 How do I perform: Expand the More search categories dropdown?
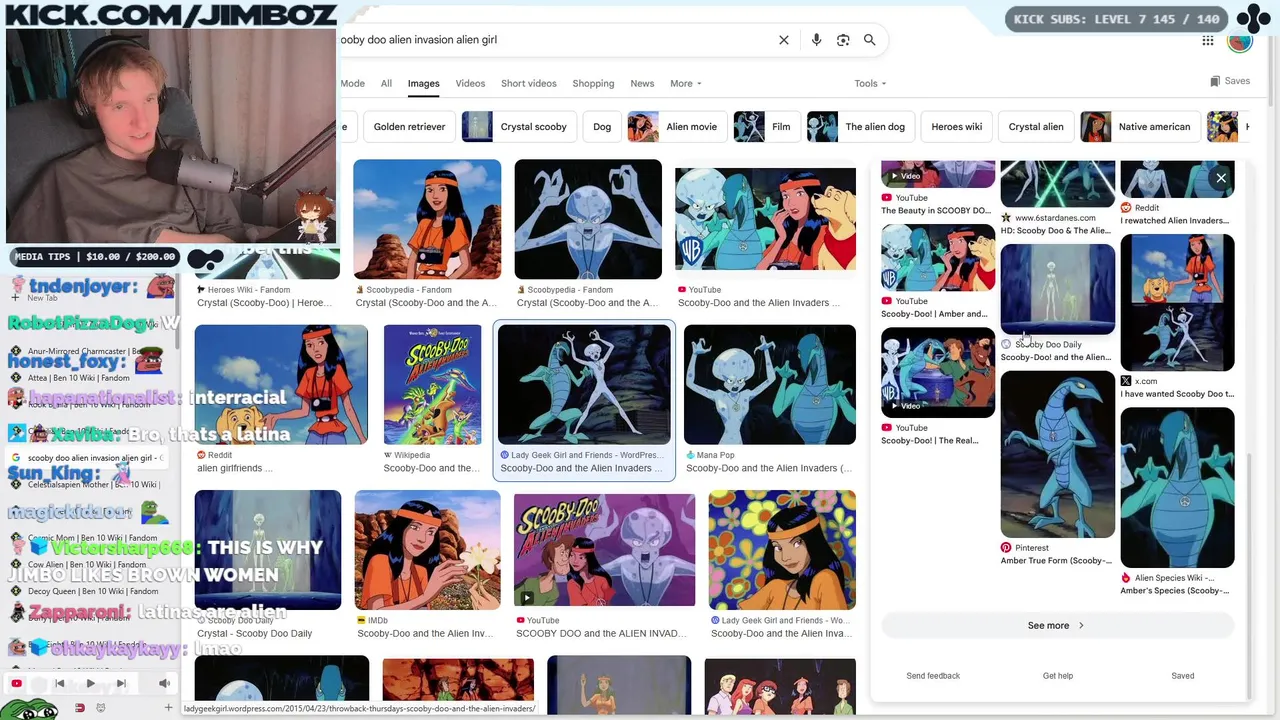point(685,83)
